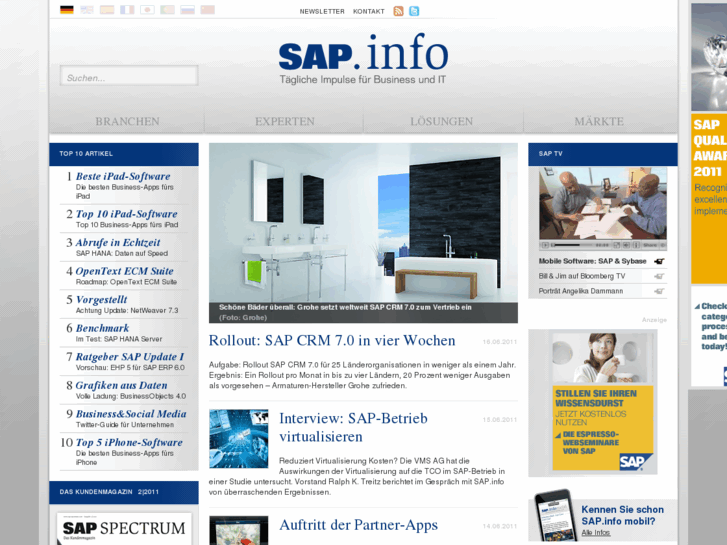The height and width of the screenshot is (545, 727).
Task: Open article Beste iPad-Software
Action: coord(123,176)
